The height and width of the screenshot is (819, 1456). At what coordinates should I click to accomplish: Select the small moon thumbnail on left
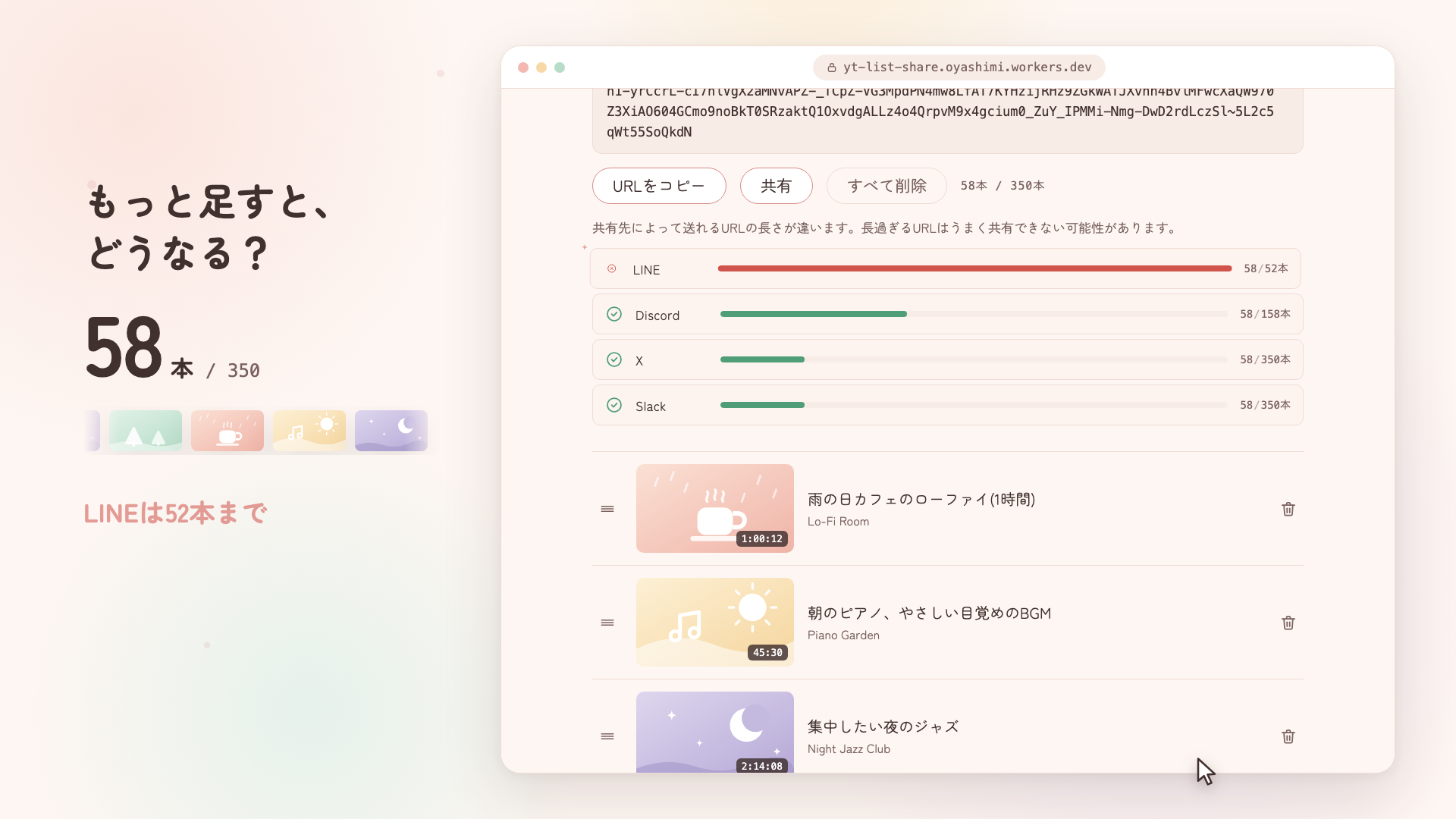click(x=391, y=431)
